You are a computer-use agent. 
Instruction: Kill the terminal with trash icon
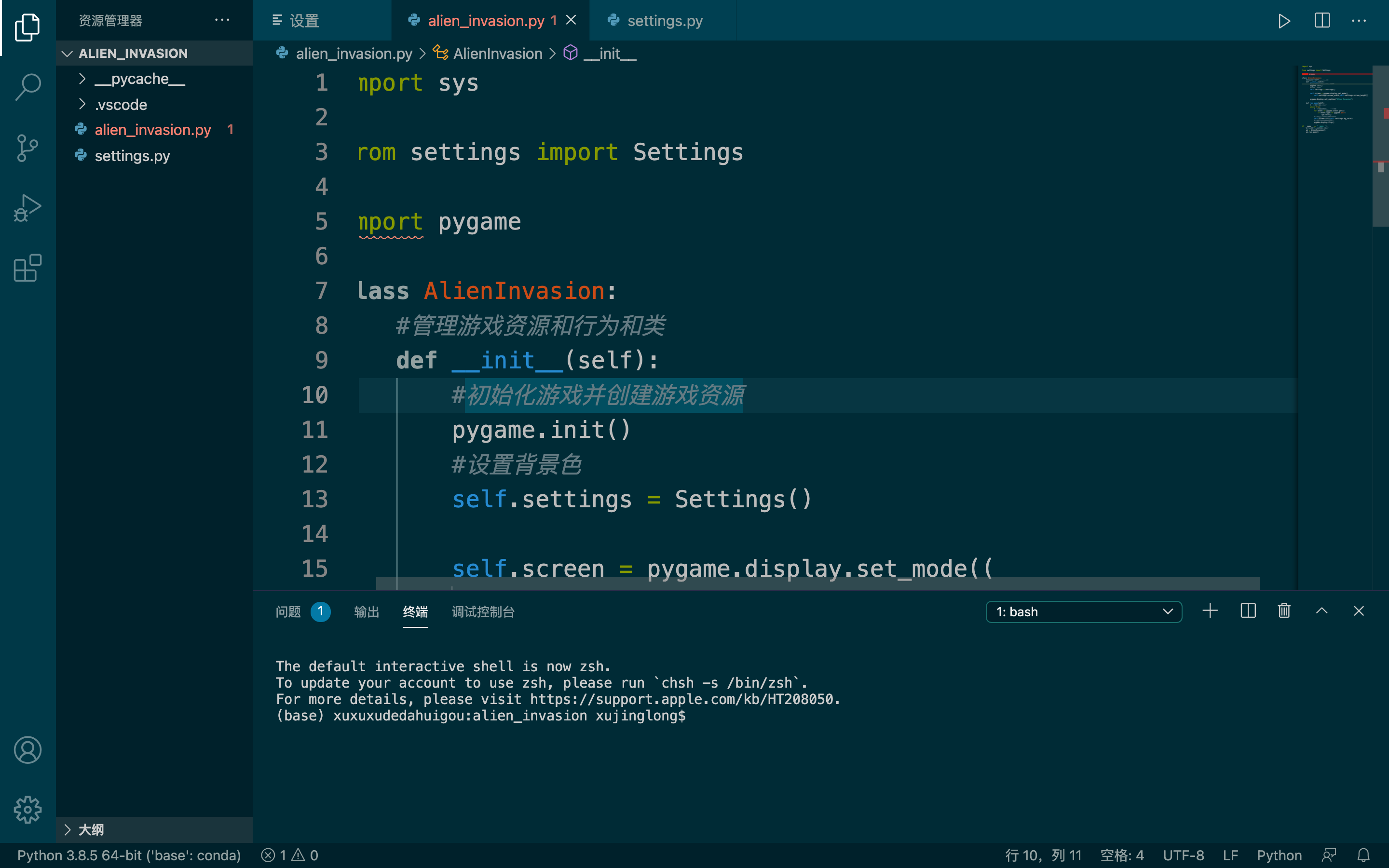click(x=1284, y=611)
